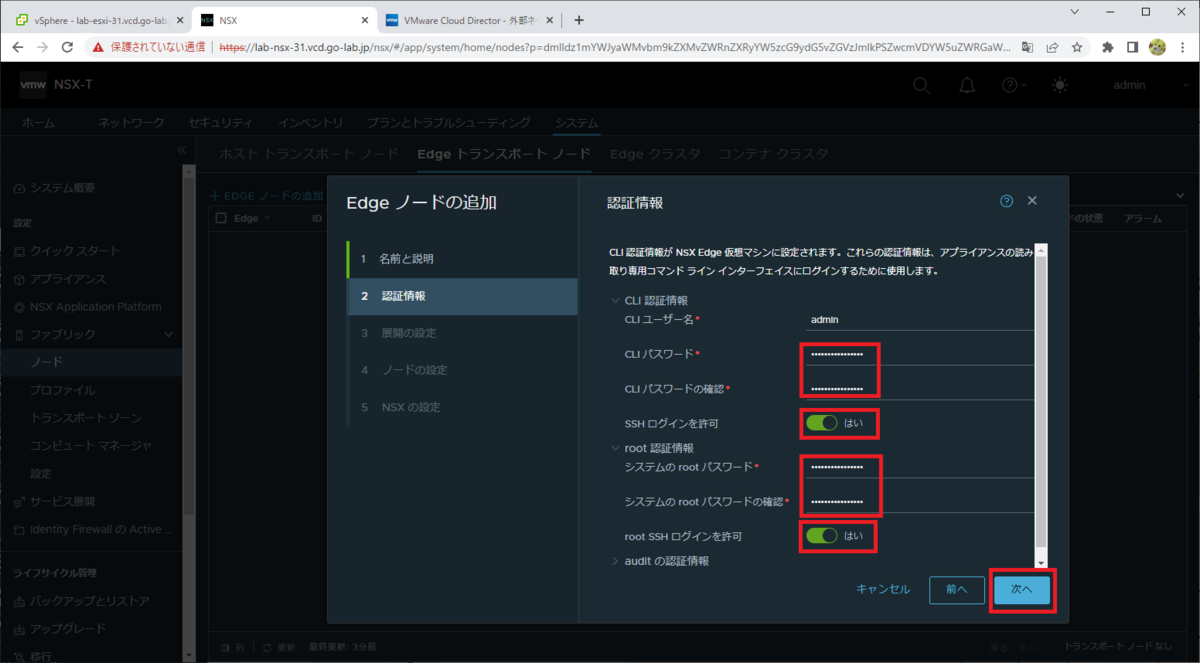This screenshot has height=663, width=1200.
Task: Click the dialog vertical scrollbar
Action: (x=1041, y=405)
